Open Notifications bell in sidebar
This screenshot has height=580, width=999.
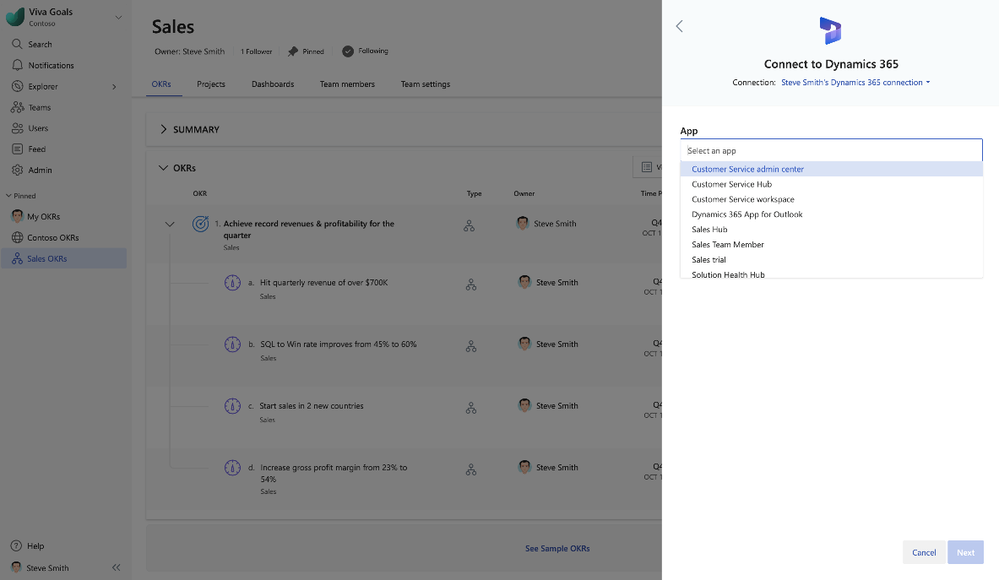click(x=17, y=65)
